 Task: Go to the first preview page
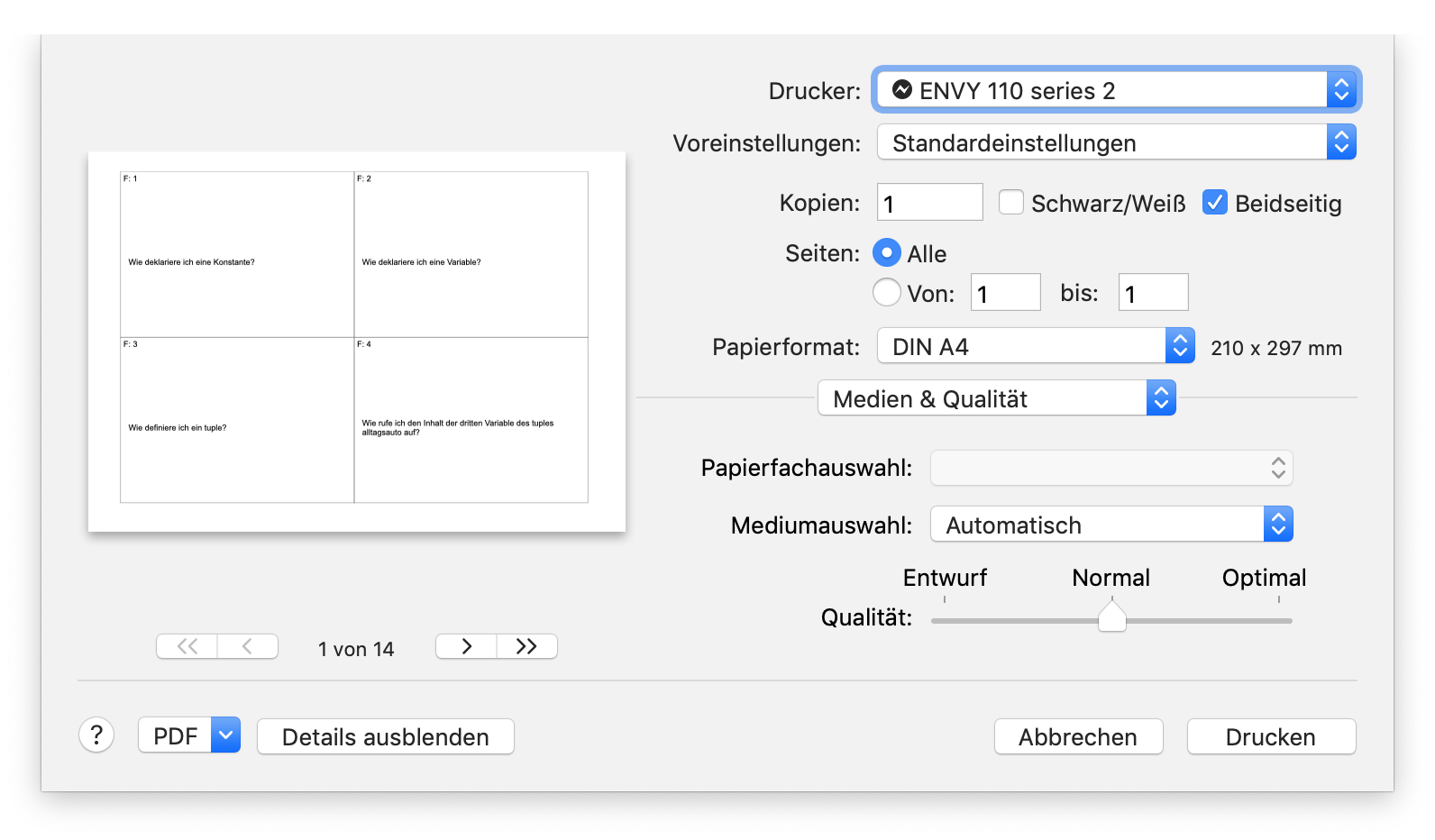click(187, 646)
